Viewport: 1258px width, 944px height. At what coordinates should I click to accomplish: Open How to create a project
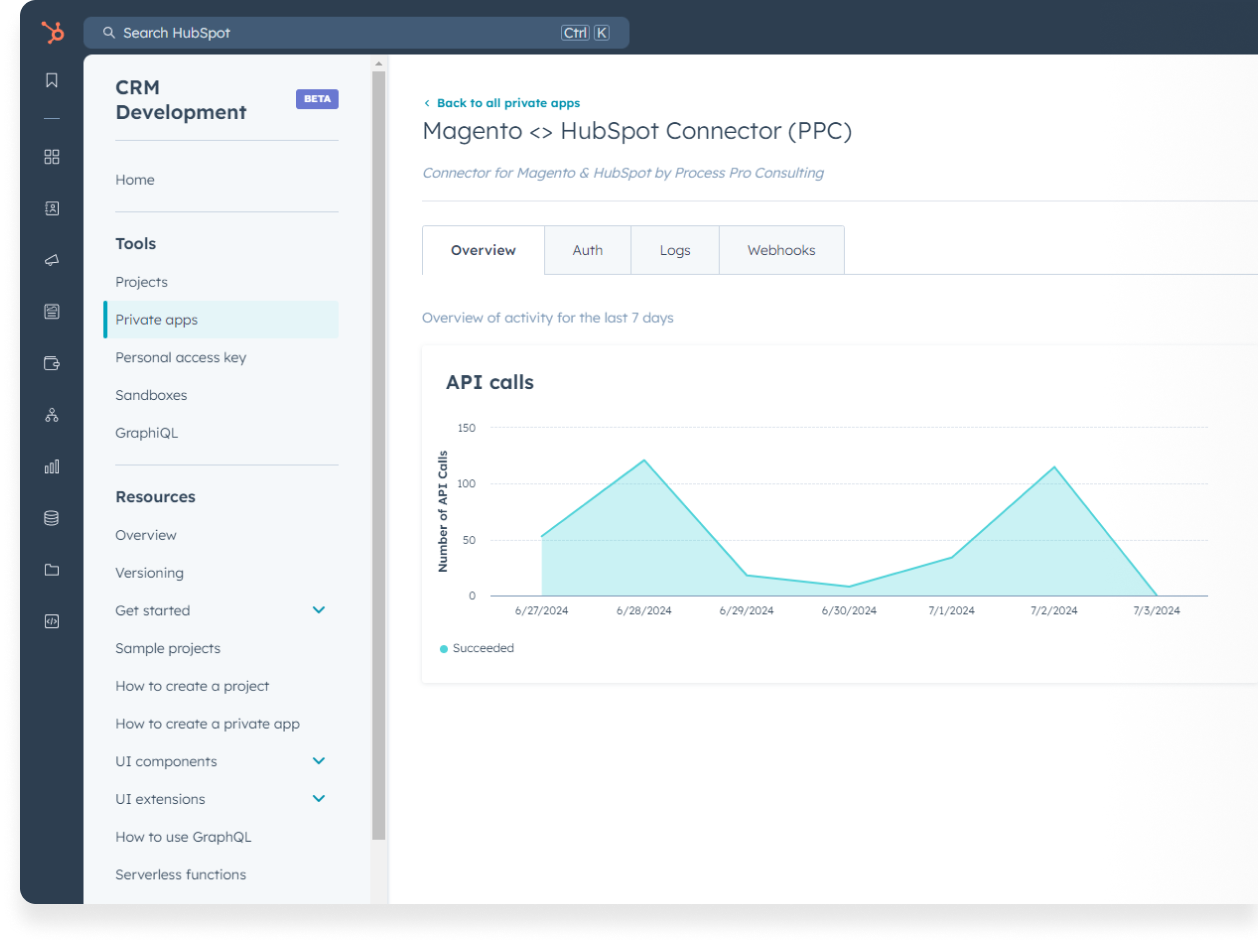[192, 686]
